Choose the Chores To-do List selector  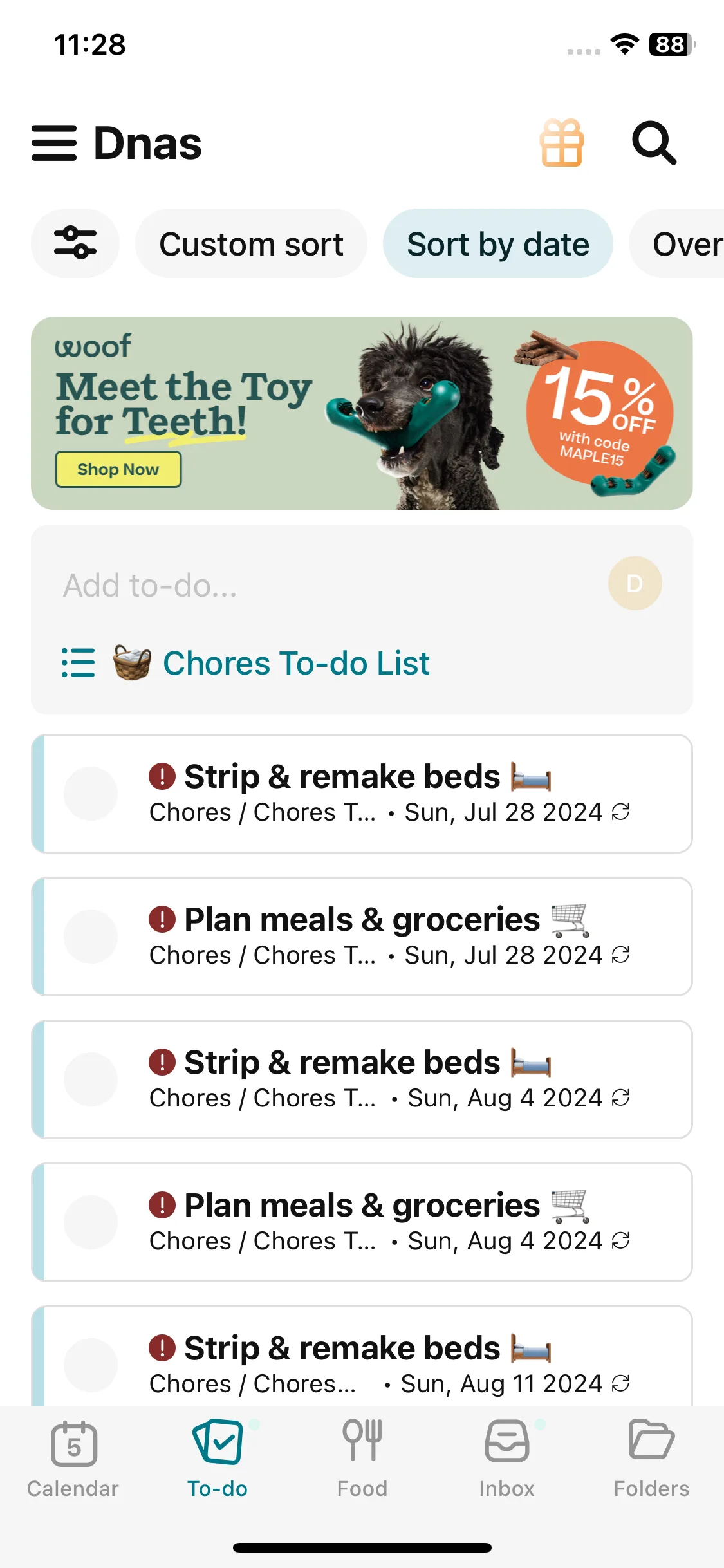tap(296, 663)
